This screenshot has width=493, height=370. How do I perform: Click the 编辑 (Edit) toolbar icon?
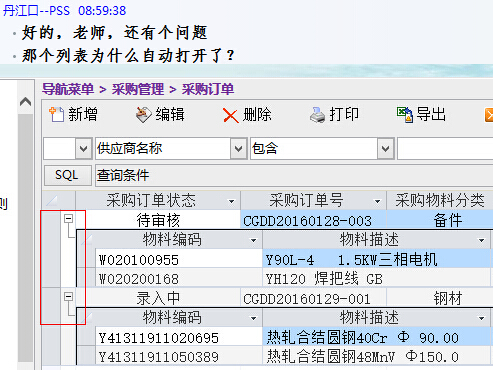(144, 115)
